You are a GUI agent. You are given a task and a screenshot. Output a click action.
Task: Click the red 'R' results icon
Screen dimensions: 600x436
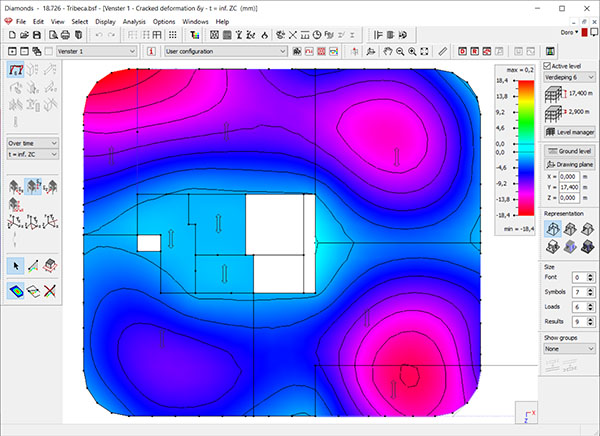pos(474,51)
